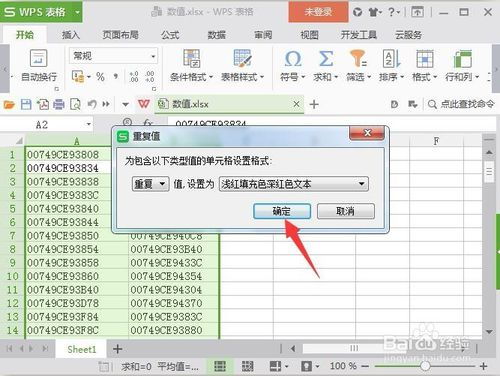Screen dimensions: 500x376
Task: Toggle page break preview in status bar
Action: (x=247, y=366)
